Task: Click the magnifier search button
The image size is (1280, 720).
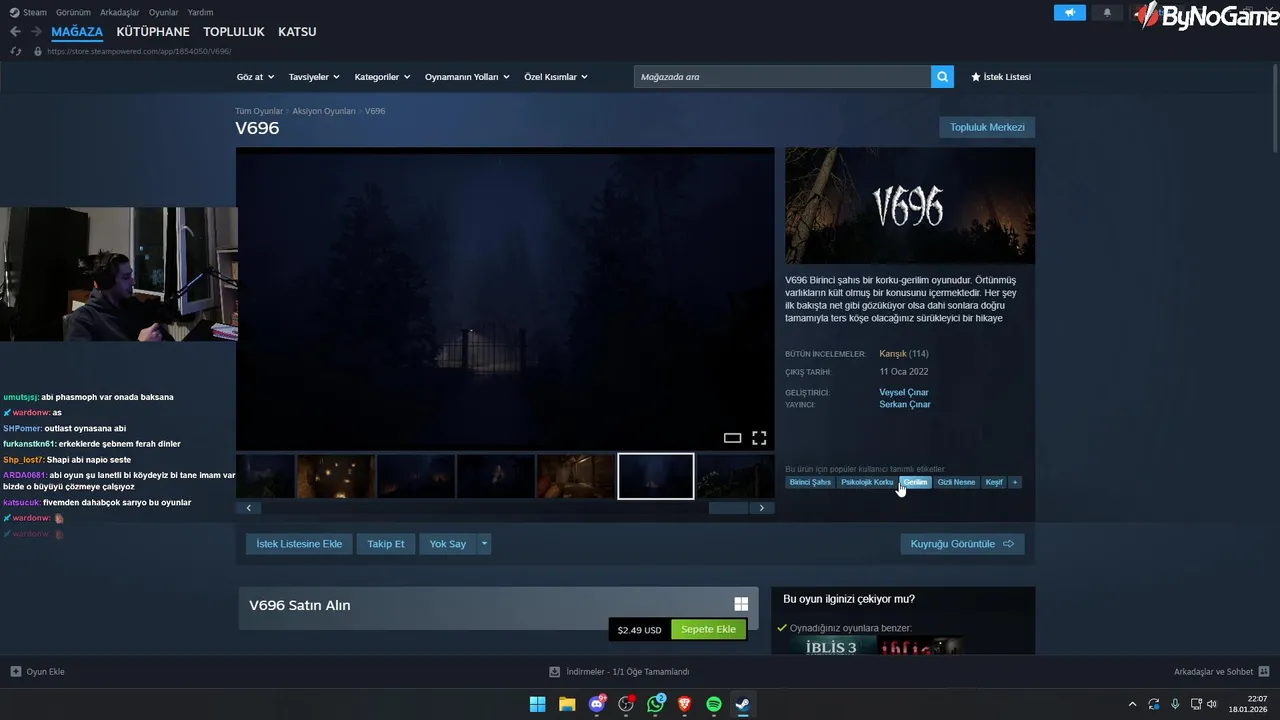Action: coord(942,77)
